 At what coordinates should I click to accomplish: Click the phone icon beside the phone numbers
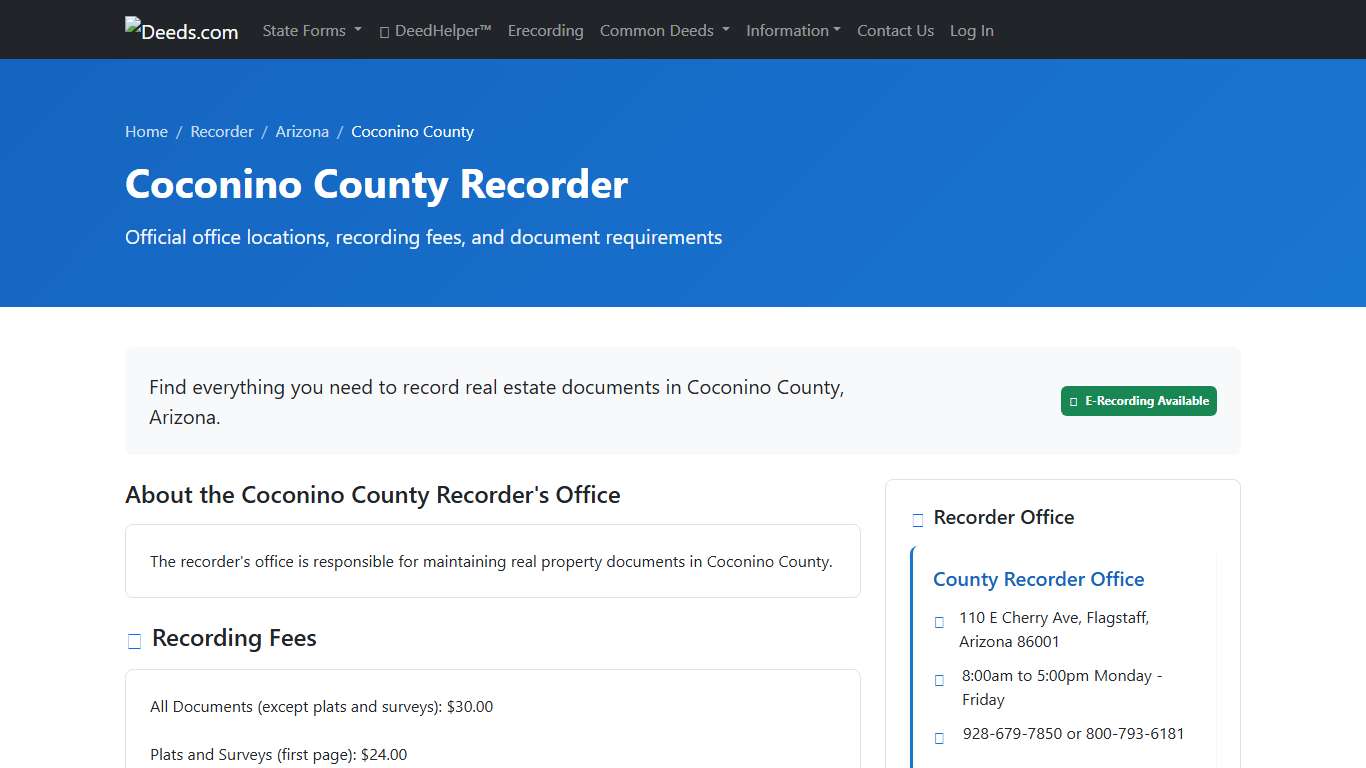coord(939,737)
